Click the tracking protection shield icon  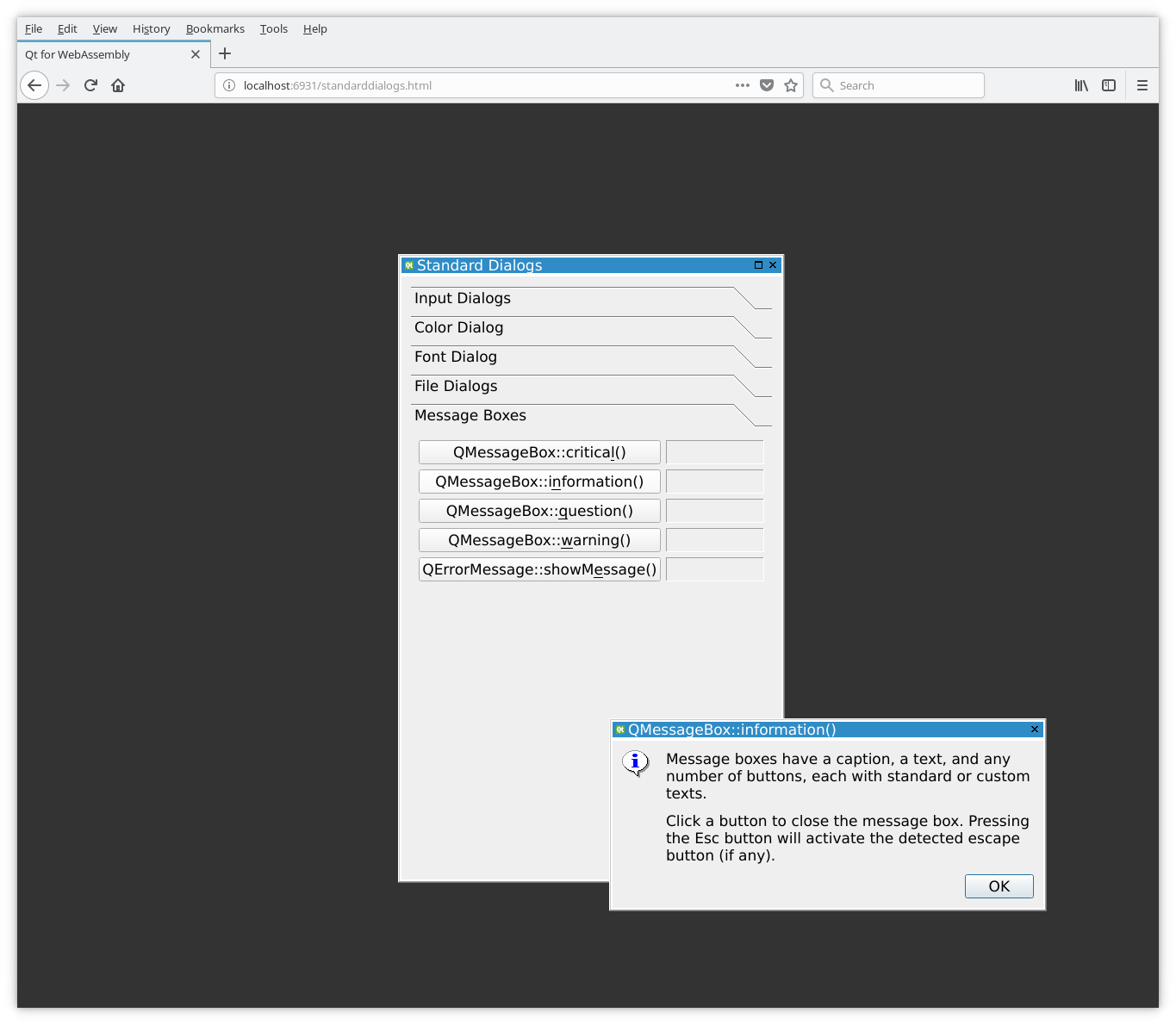click(x=767, y=85)
